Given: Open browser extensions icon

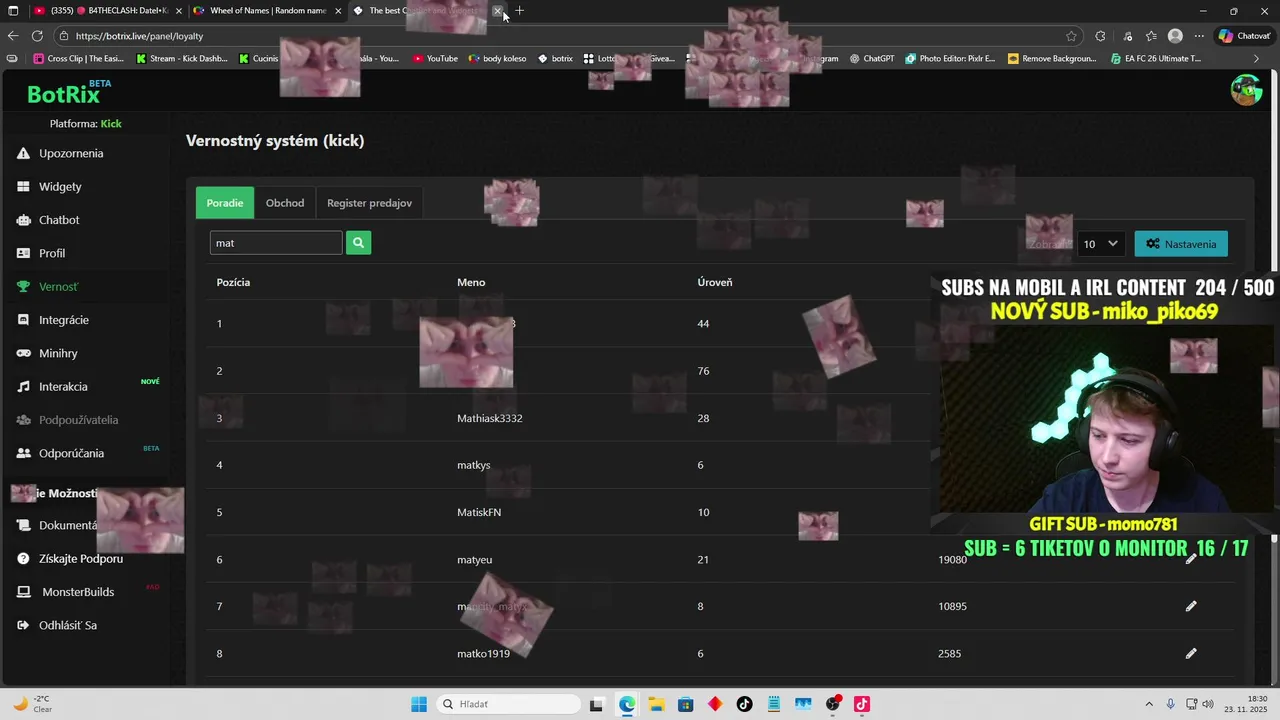Looking at the screenshot, I should coord(1100,36).
